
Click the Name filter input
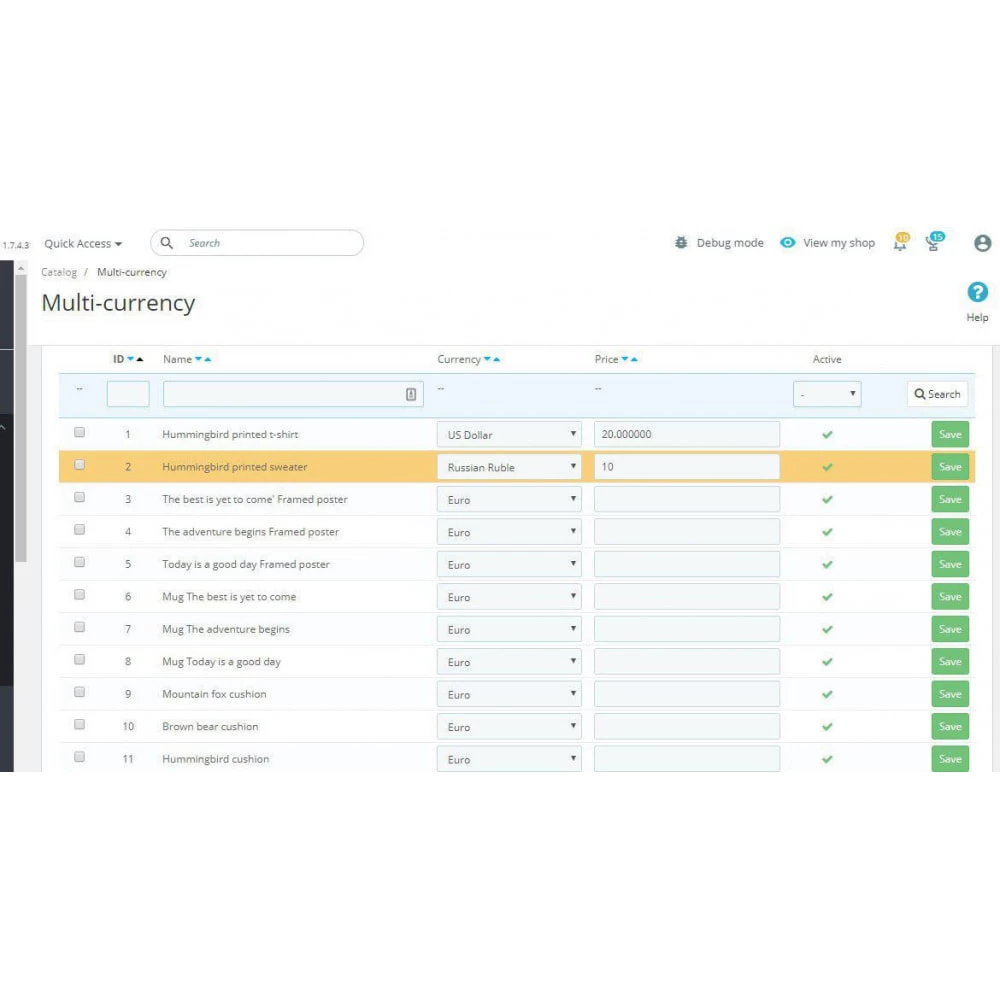click(293, 394)
